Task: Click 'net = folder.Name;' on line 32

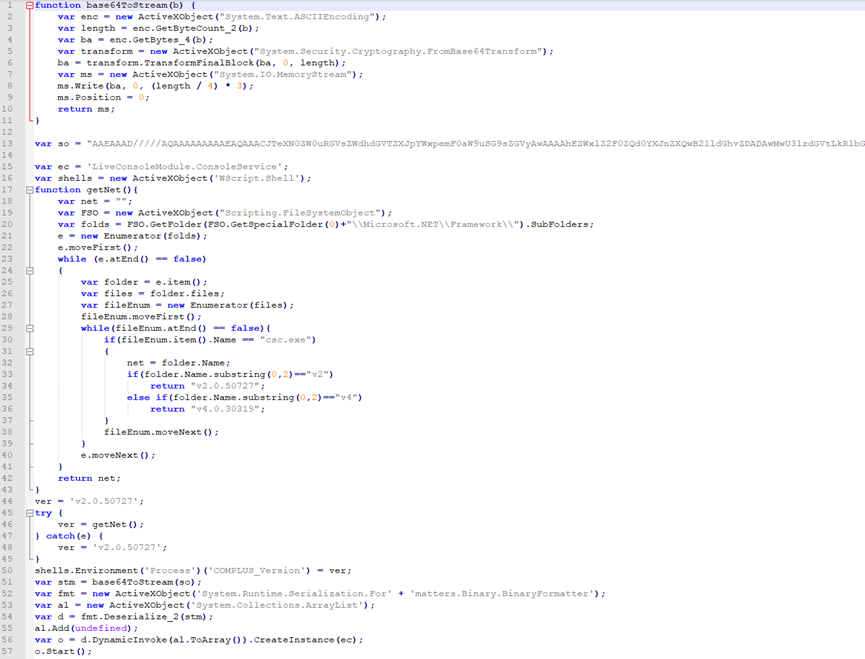Action: [x=179, y=363]
